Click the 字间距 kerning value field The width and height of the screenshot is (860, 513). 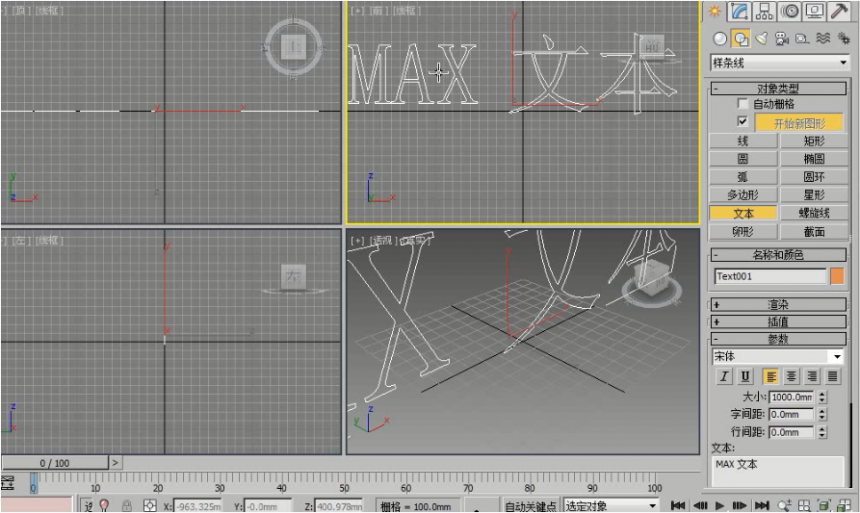pyautogui.click(x=791, y=414)
